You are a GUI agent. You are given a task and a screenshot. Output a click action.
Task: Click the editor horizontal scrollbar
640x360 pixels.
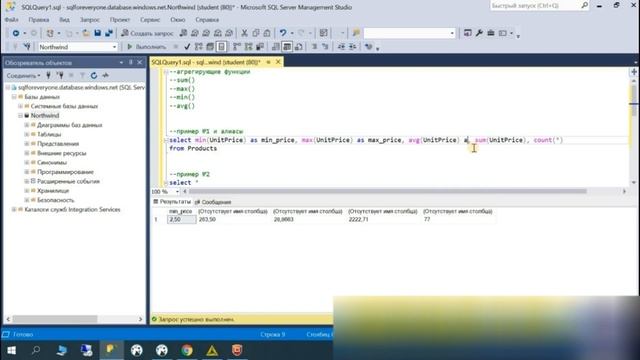388,191
